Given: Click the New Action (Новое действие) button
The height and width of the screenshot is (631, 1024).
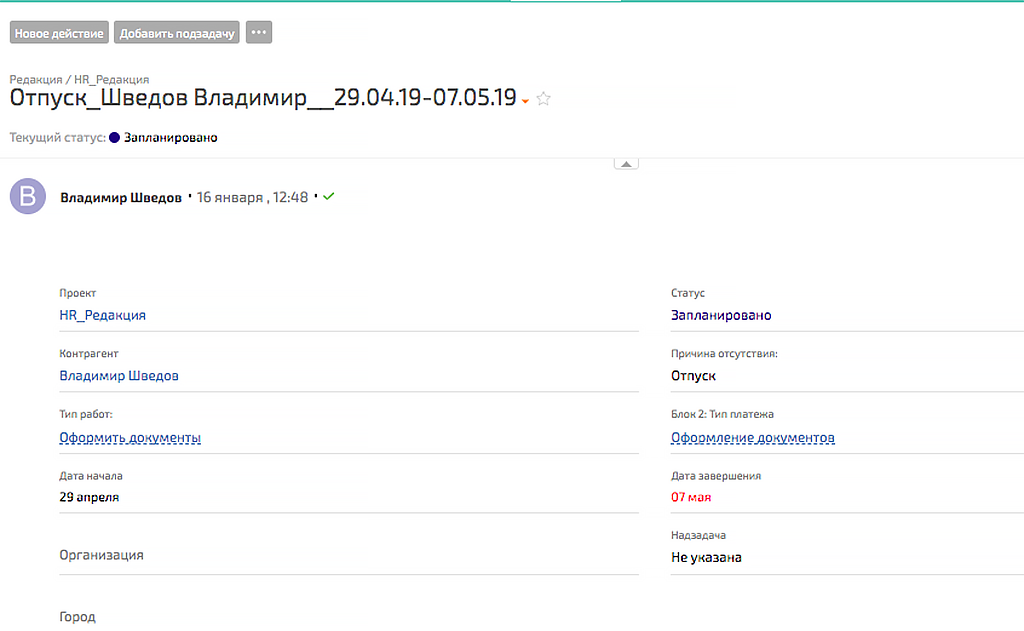Looking at the screenshot, I should [x=59, y=33].
